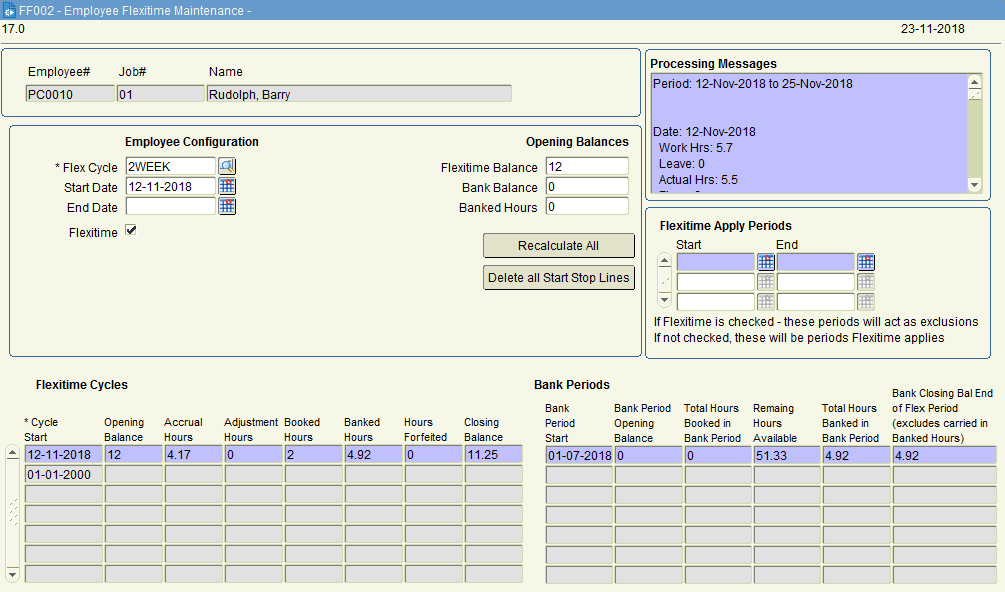Click Flexitime Apply Periods down arrow
The width and height of the screenshot is (1005, 592).
(665, 300)
